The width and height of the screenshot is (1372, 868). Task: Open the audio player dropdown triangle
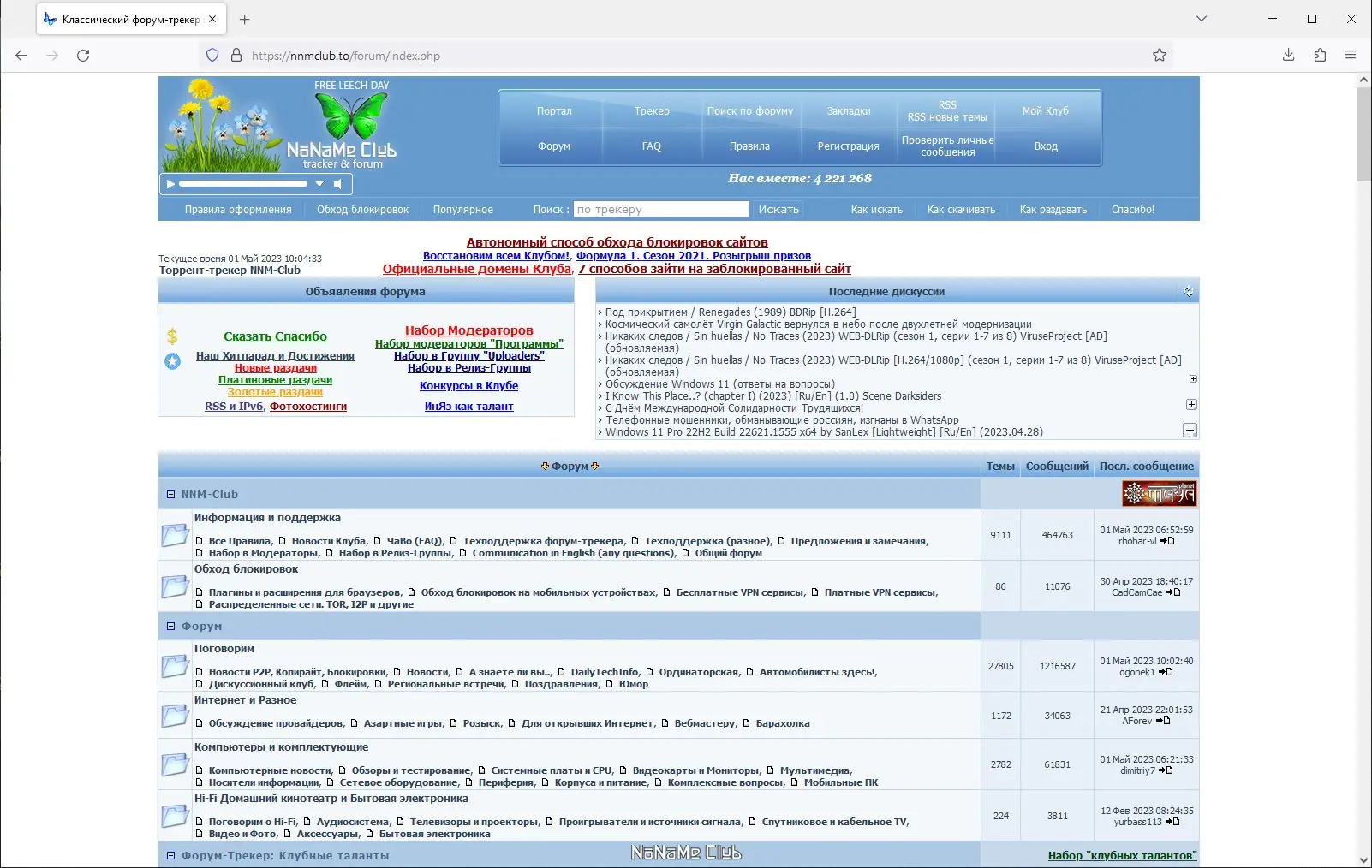(319, 183)
